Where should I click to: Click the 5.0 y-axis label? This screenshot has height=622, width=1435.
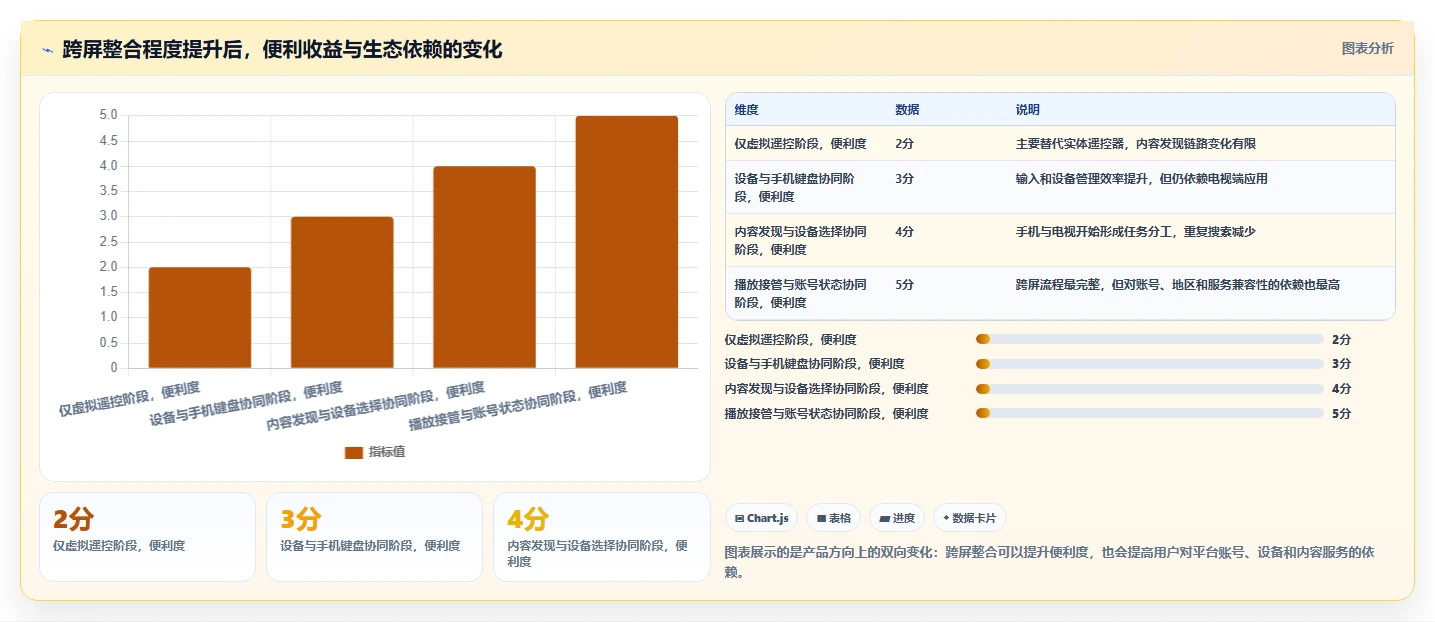tap(108, 115)
